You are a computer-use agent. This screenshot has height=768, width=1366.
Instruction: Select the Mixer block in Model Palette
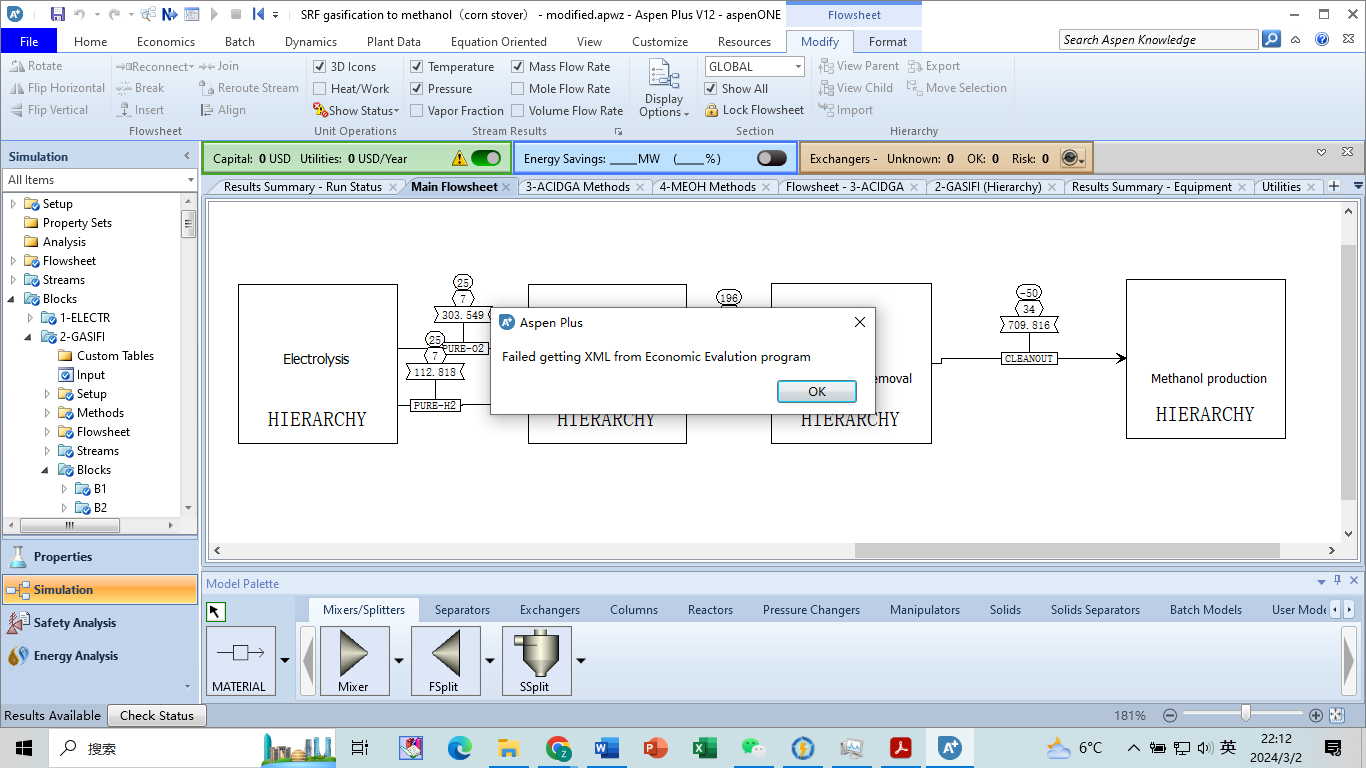(x=354, y=660)
